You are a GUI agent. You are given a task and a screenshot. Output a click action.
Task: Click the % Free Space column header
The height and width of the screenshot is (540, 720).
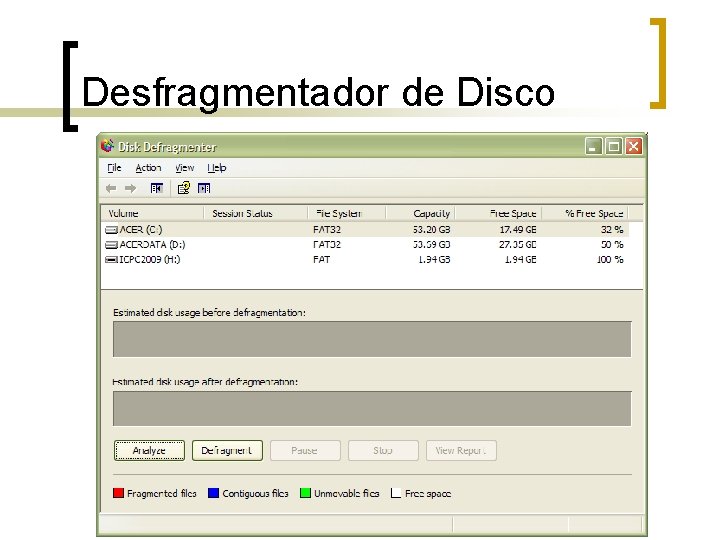[x=585, y=214]
